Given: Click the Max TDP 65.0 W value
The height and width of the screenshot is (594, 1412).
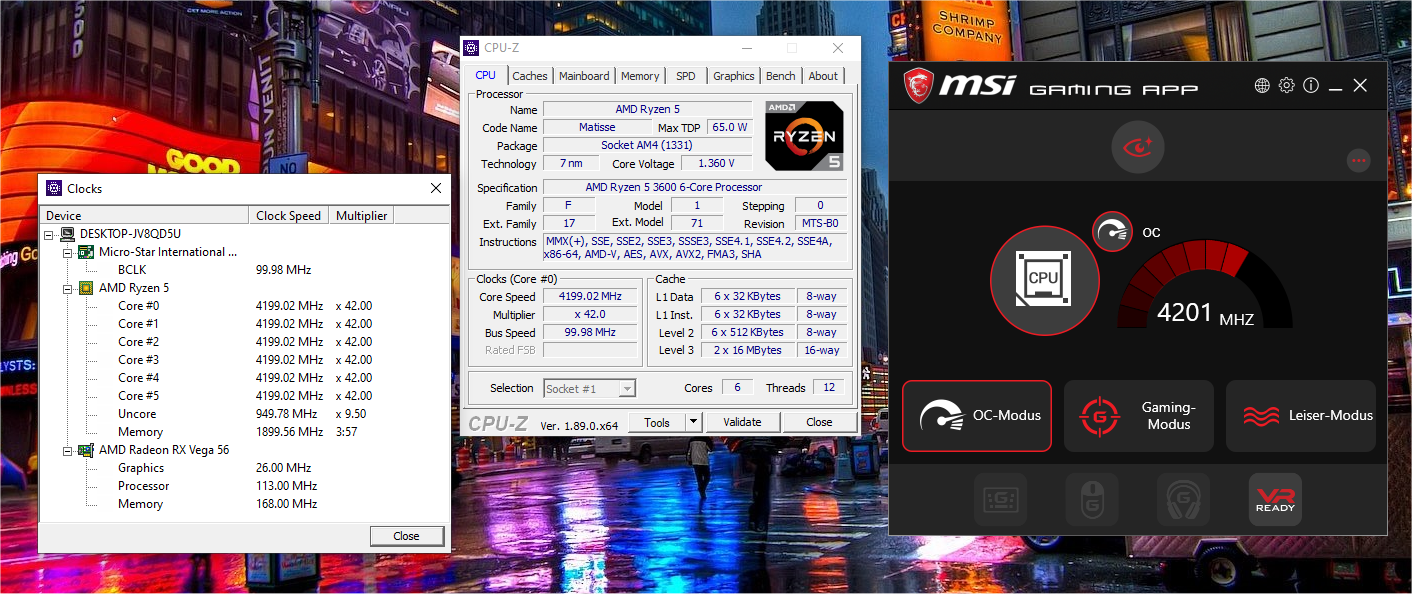Looking at the screenshot, I should pyautogui.click(x=729, y=127).
